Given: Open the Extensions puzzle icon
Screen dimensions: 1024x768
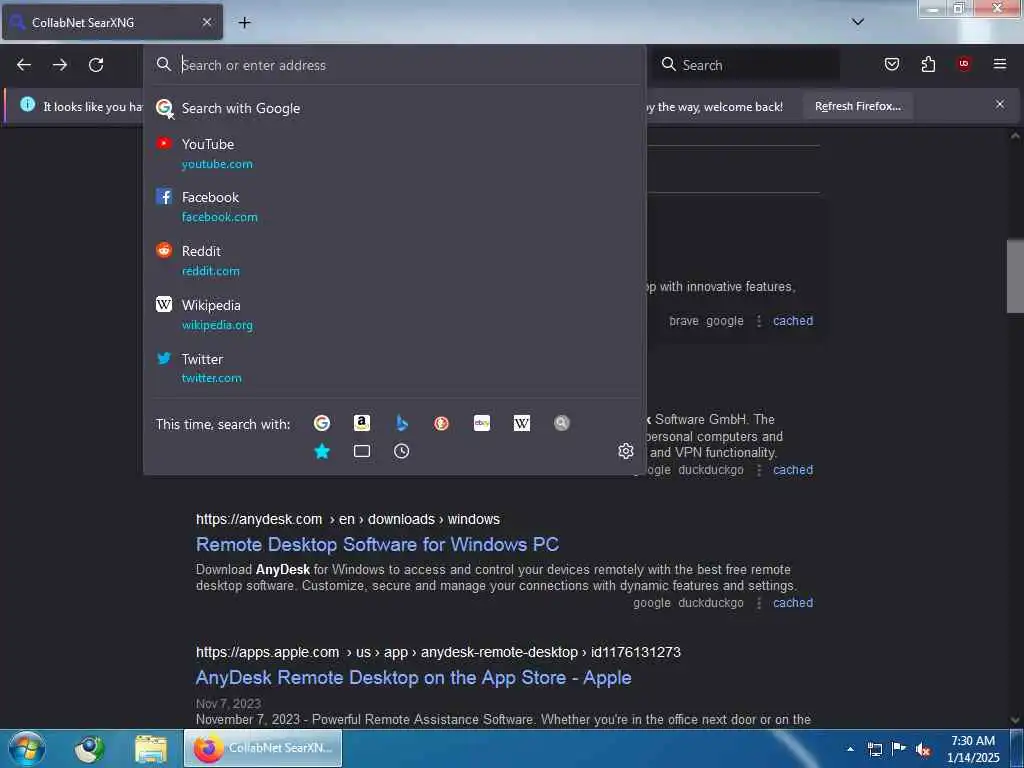Looking at the screenshot, I should point(928,64).
